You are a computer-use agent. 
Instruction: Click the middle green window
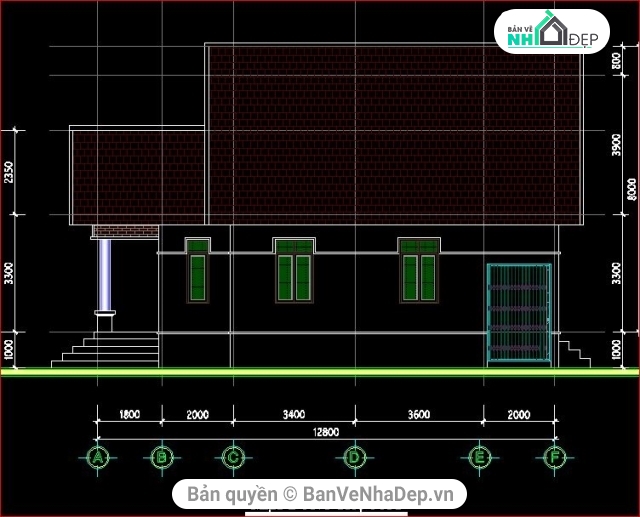click(x=294, y=270)
